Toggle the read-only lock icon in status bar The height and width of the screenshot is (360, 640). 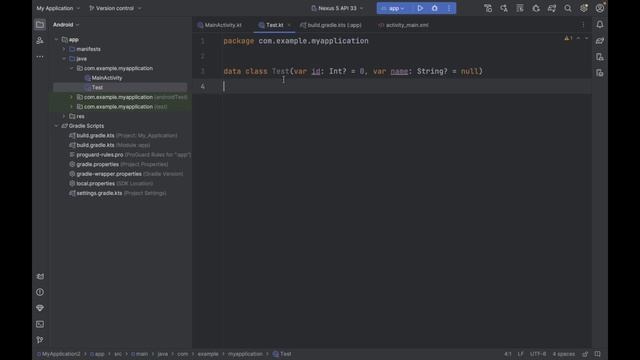pos(585,354)
